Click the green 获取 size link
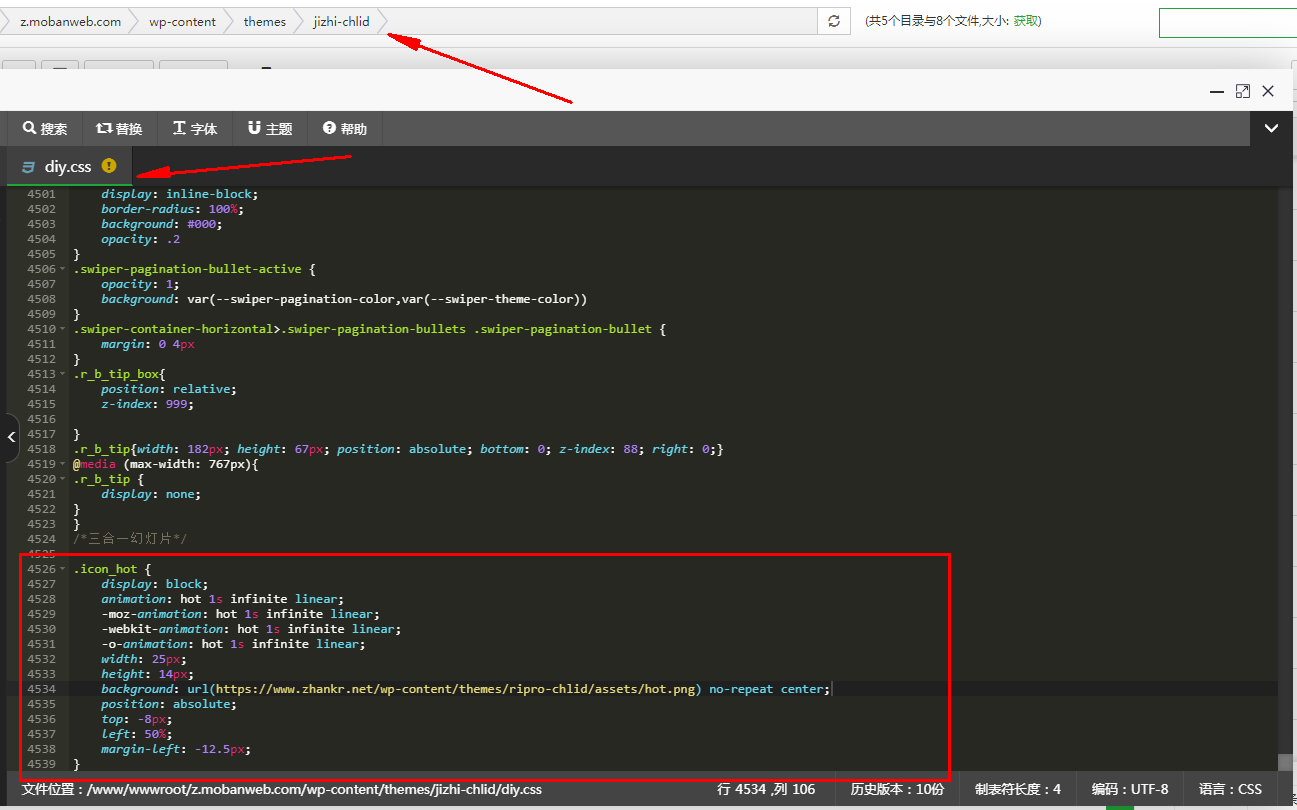This screenshot has width=1297, height=810. [1026, 21]
